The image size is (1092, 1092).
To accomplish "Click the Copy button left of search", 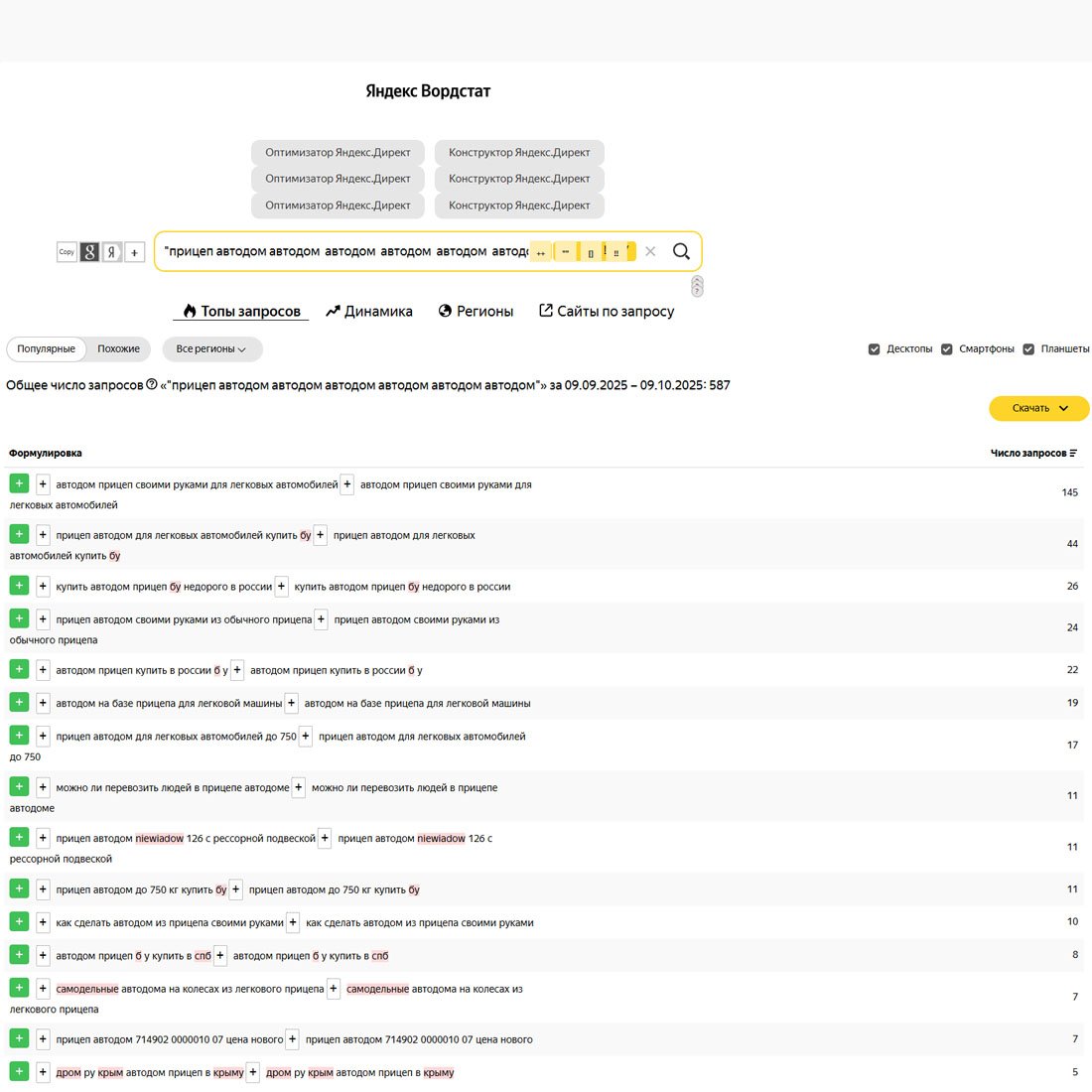I will pos(67,252).
